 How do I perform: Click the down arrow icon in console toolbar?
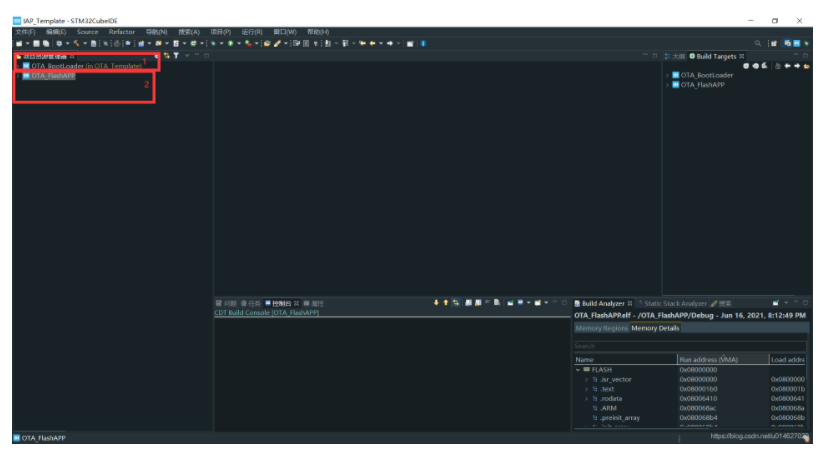point(436,302)
